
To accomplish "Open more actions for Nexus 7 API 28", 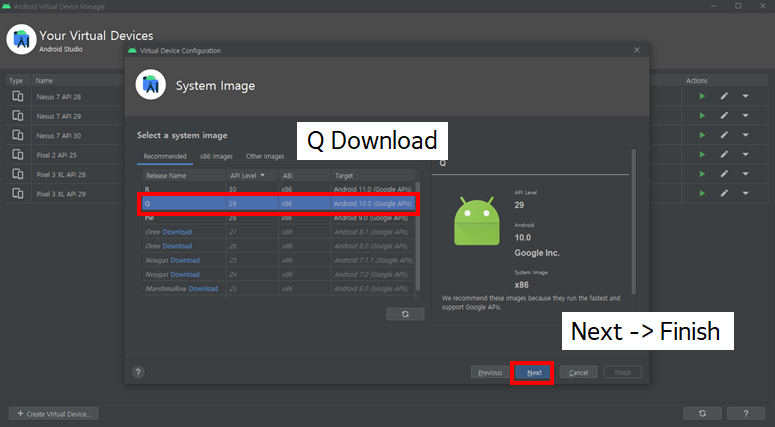I will coord(745,96).
